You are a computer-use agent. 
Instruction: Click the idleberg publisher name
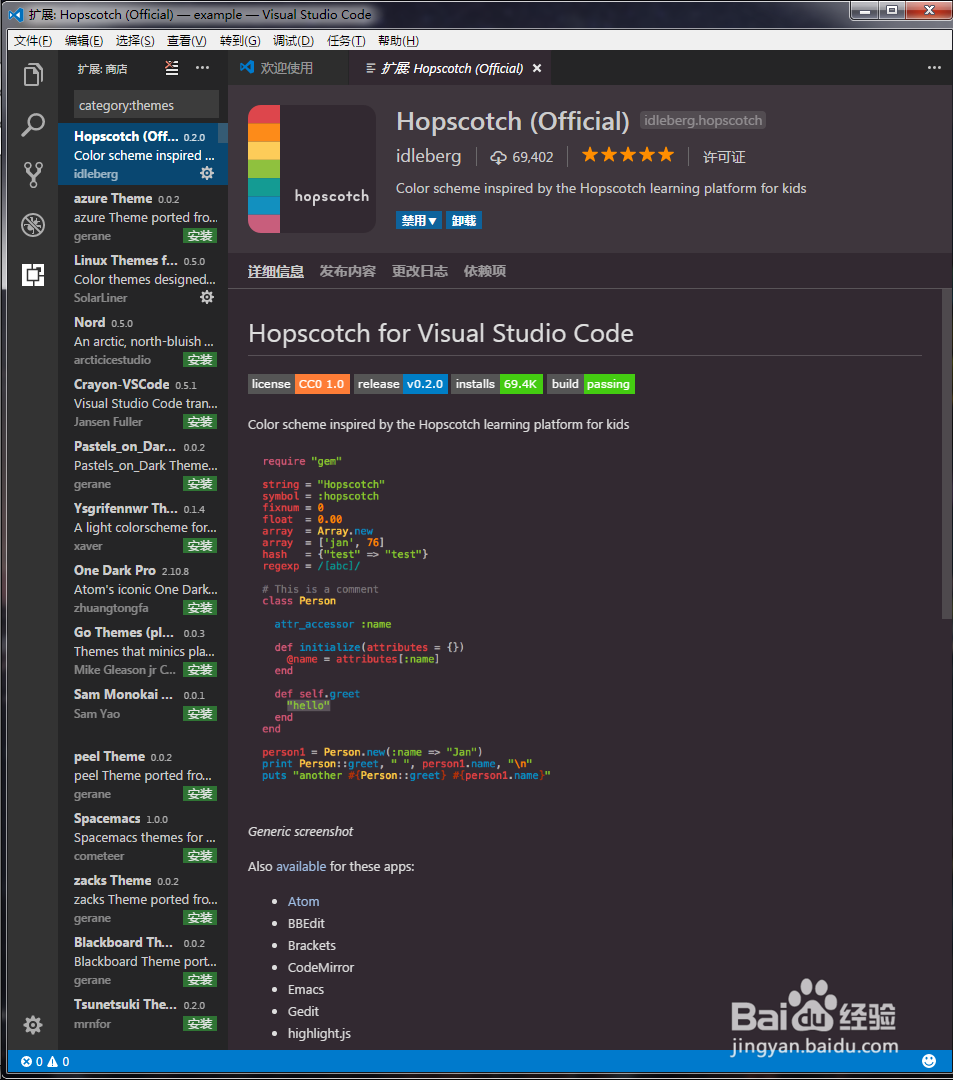click(428, 156)
